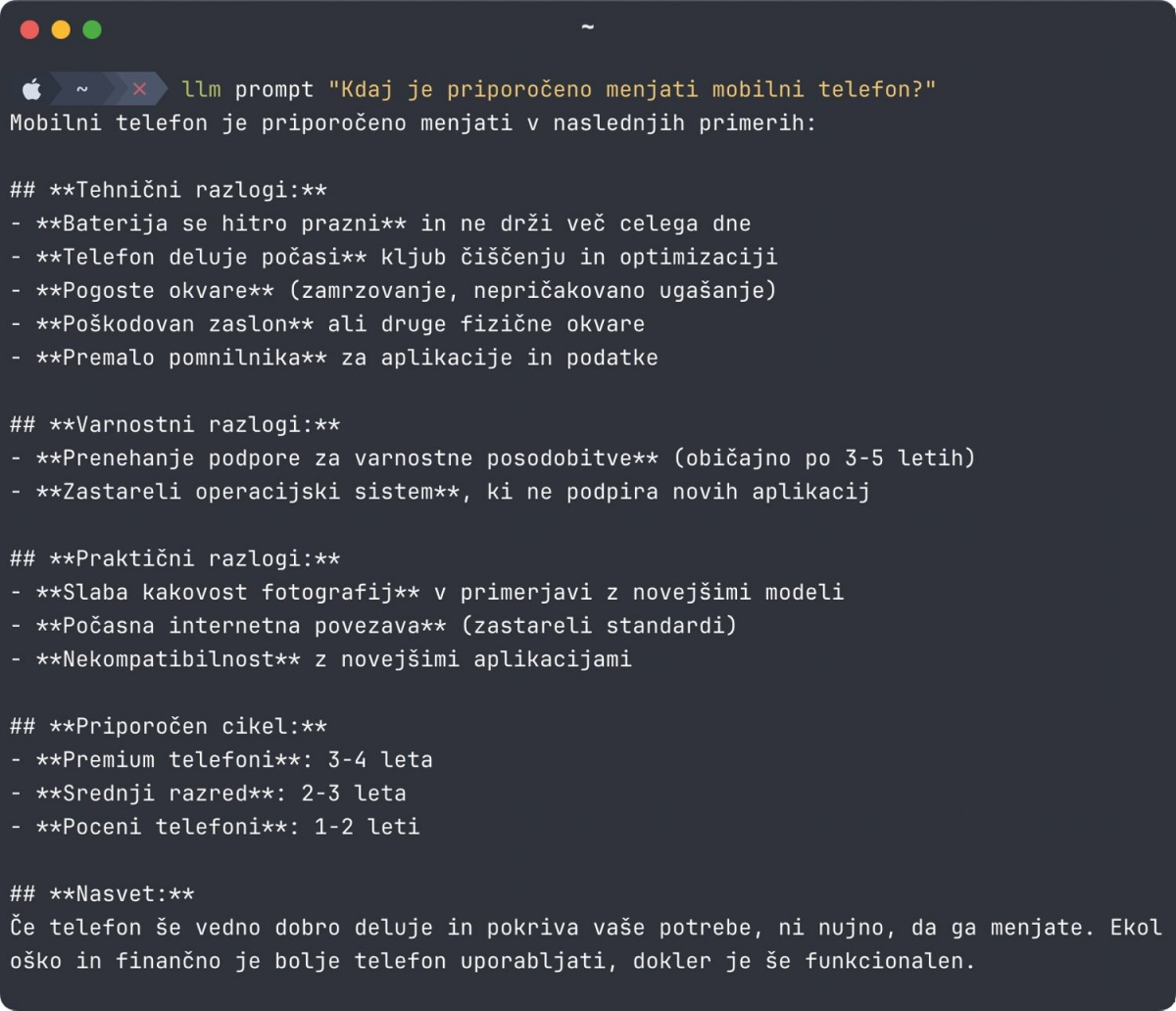Click the Praktični razlogi heading

pyautogui.click(x=175, y=558)
